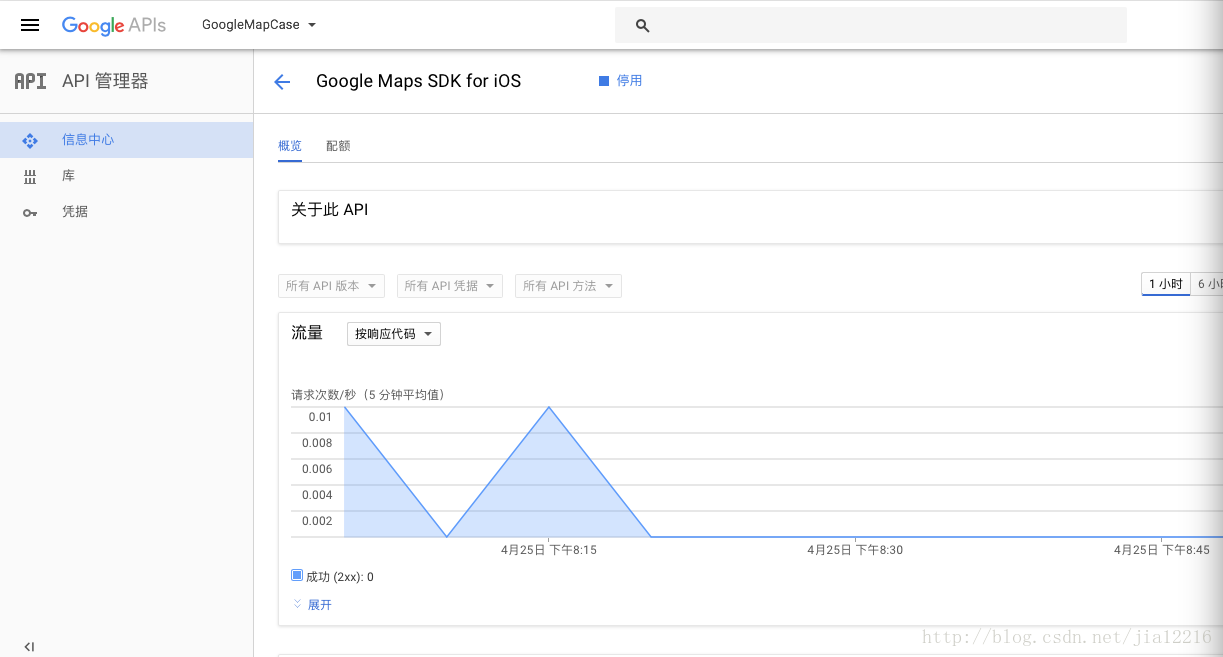Click the 4月25日 下午8:30 axis label
1223x657 pixels.
855,550
